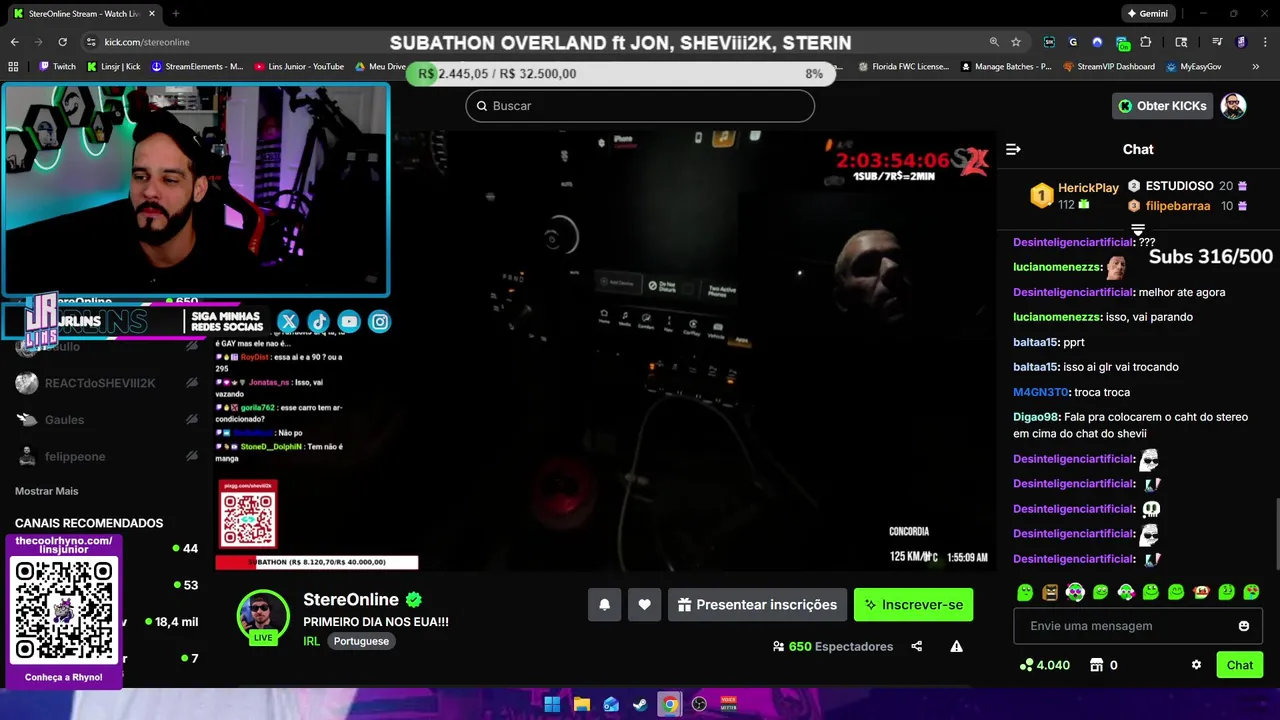1280x720 pixels.
Task: Click notification bell for StereOnline
Action: (x=604, y=605)
